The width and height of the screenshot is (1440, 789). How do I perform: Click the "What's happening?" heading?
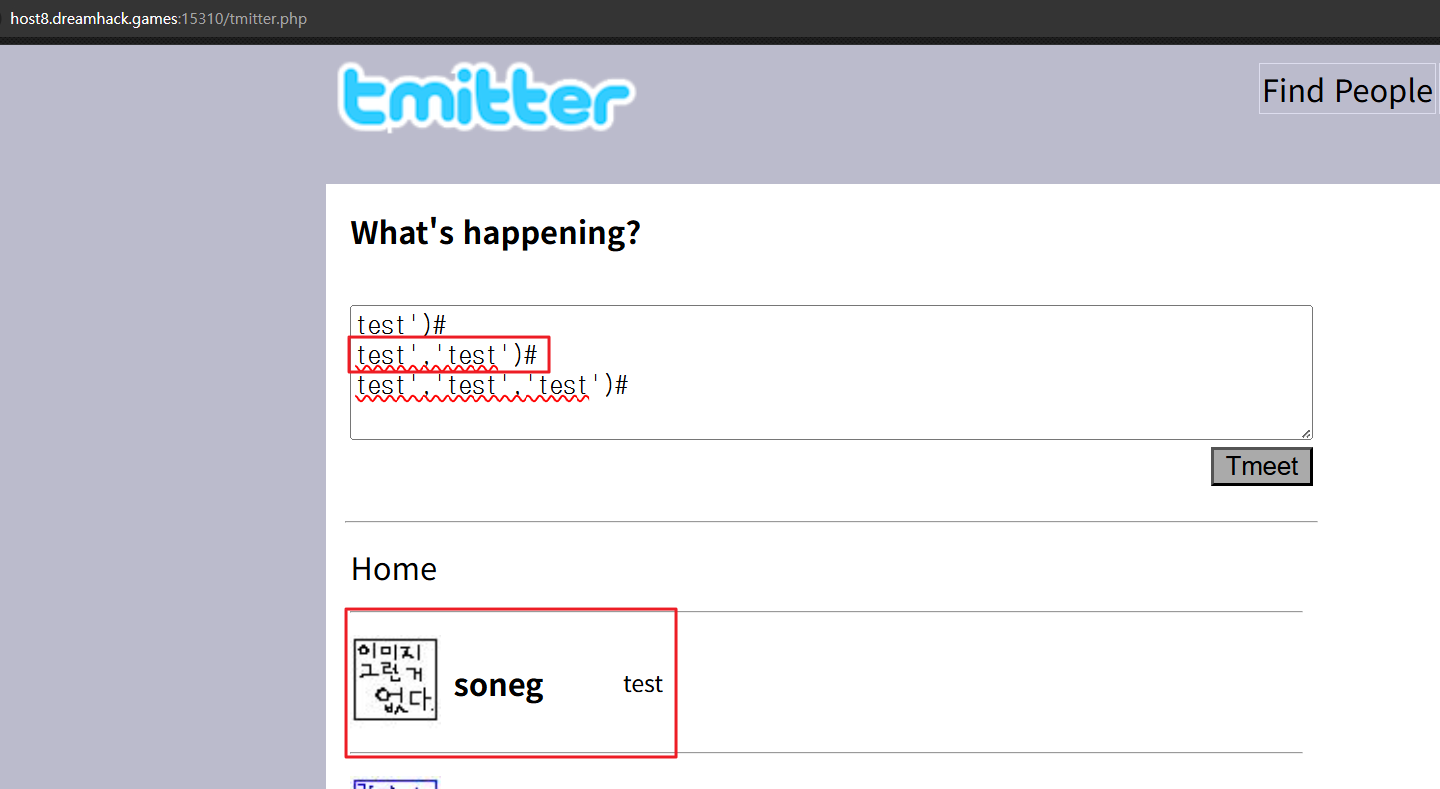(x=495, y=233)
